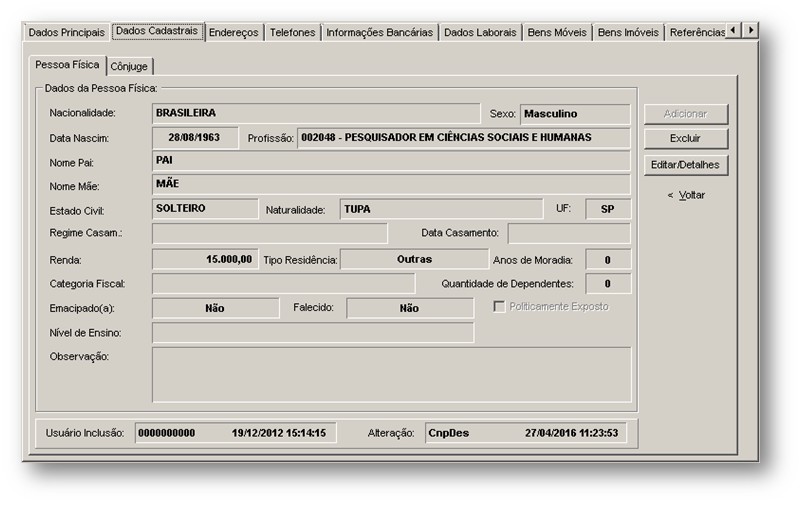Go to Informações Bancárias tab

coord(379,32)
